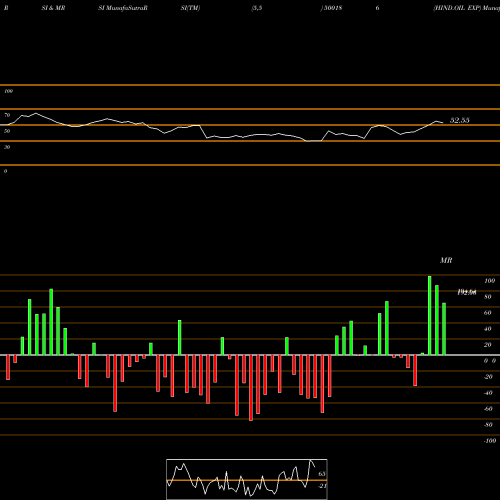This screenshot has width=500, height=500.
Task: Click the RSI 50 level label
Action: (7, 131)
